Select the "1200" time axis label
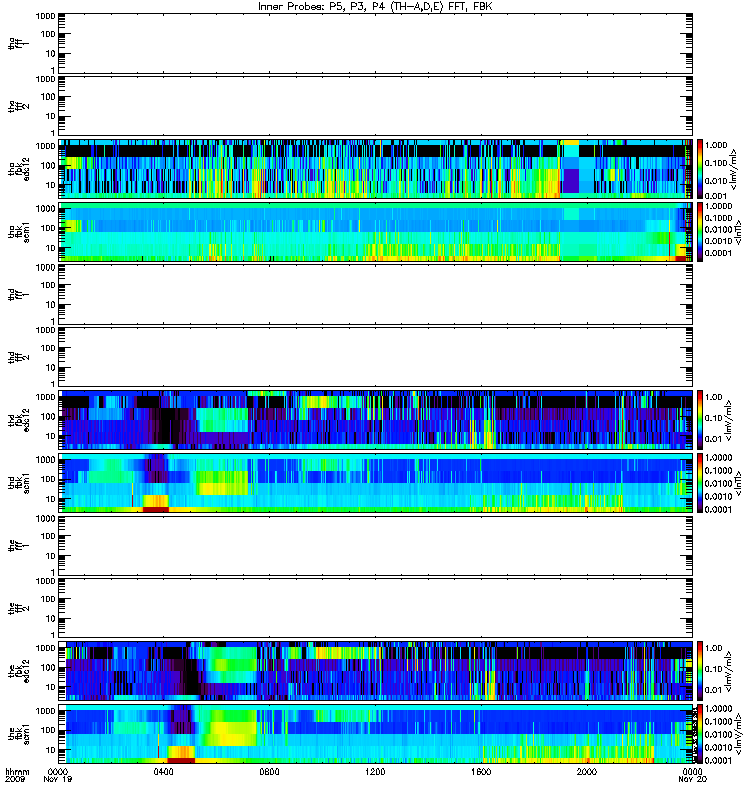The width and height of the screenshot is (750, 800). click(x=375, y=771)
